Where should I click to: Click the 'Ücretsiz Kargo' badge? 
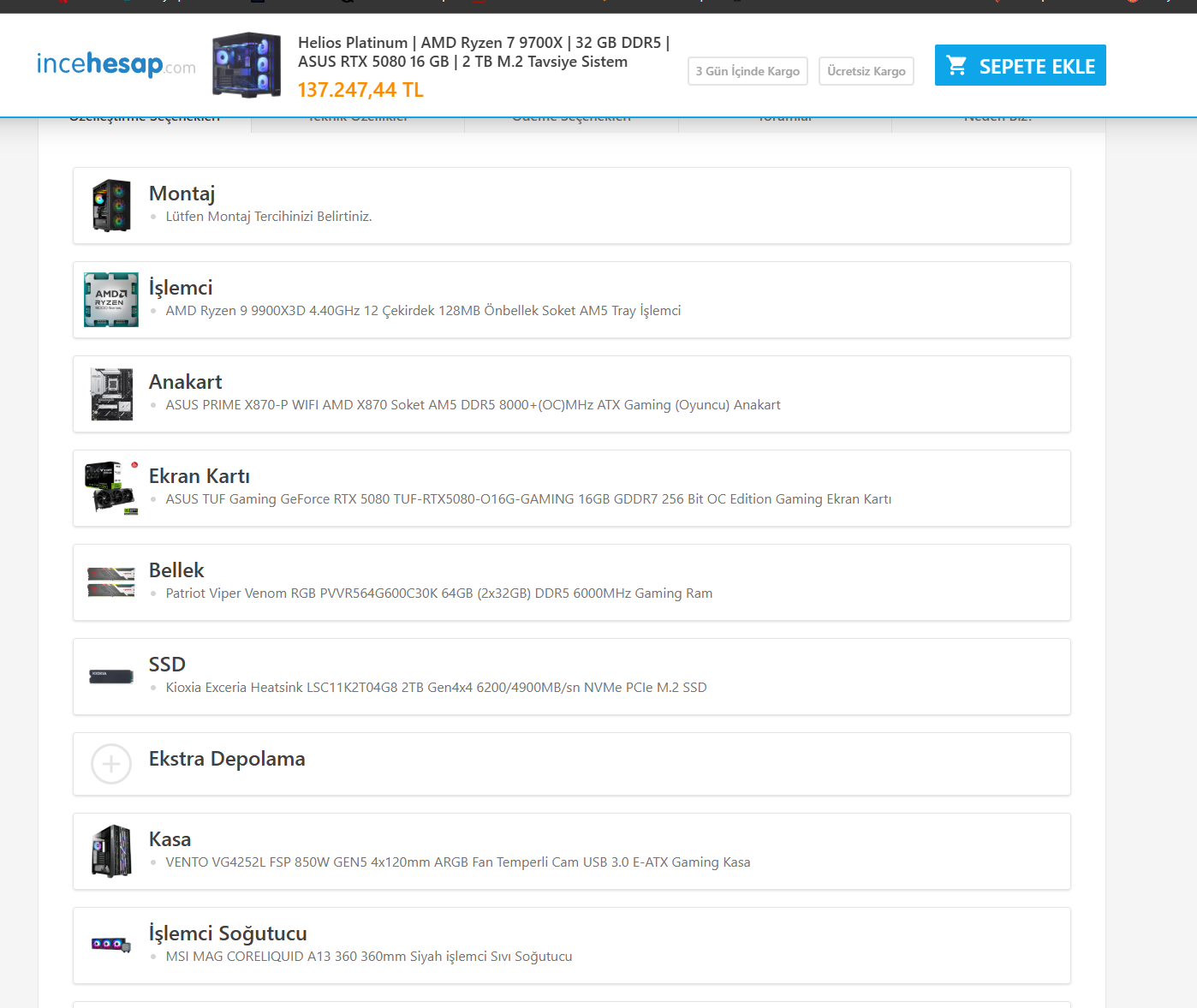click(866, 71)
